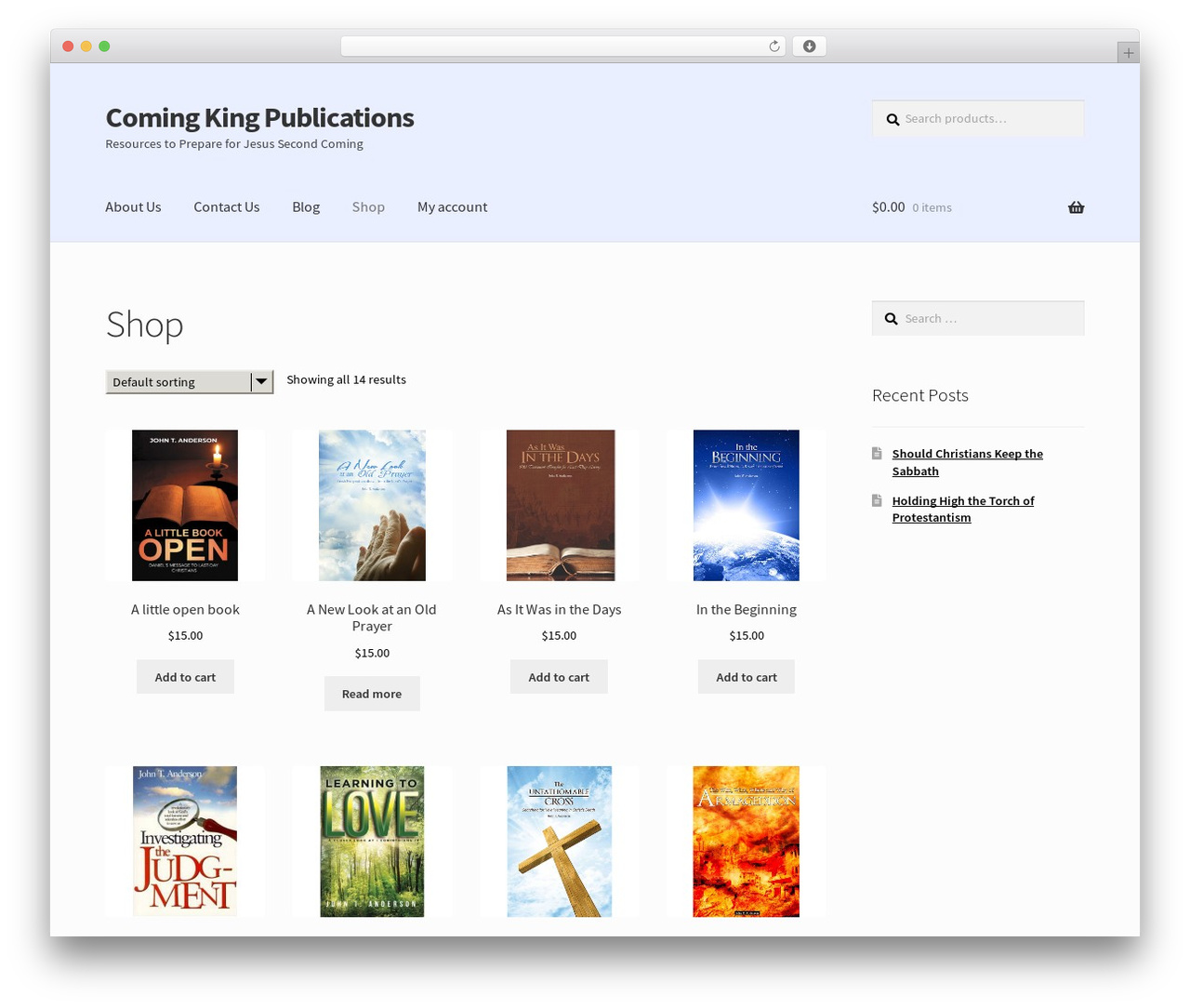Click the Coming King Publications site title

tap(259, 118)
